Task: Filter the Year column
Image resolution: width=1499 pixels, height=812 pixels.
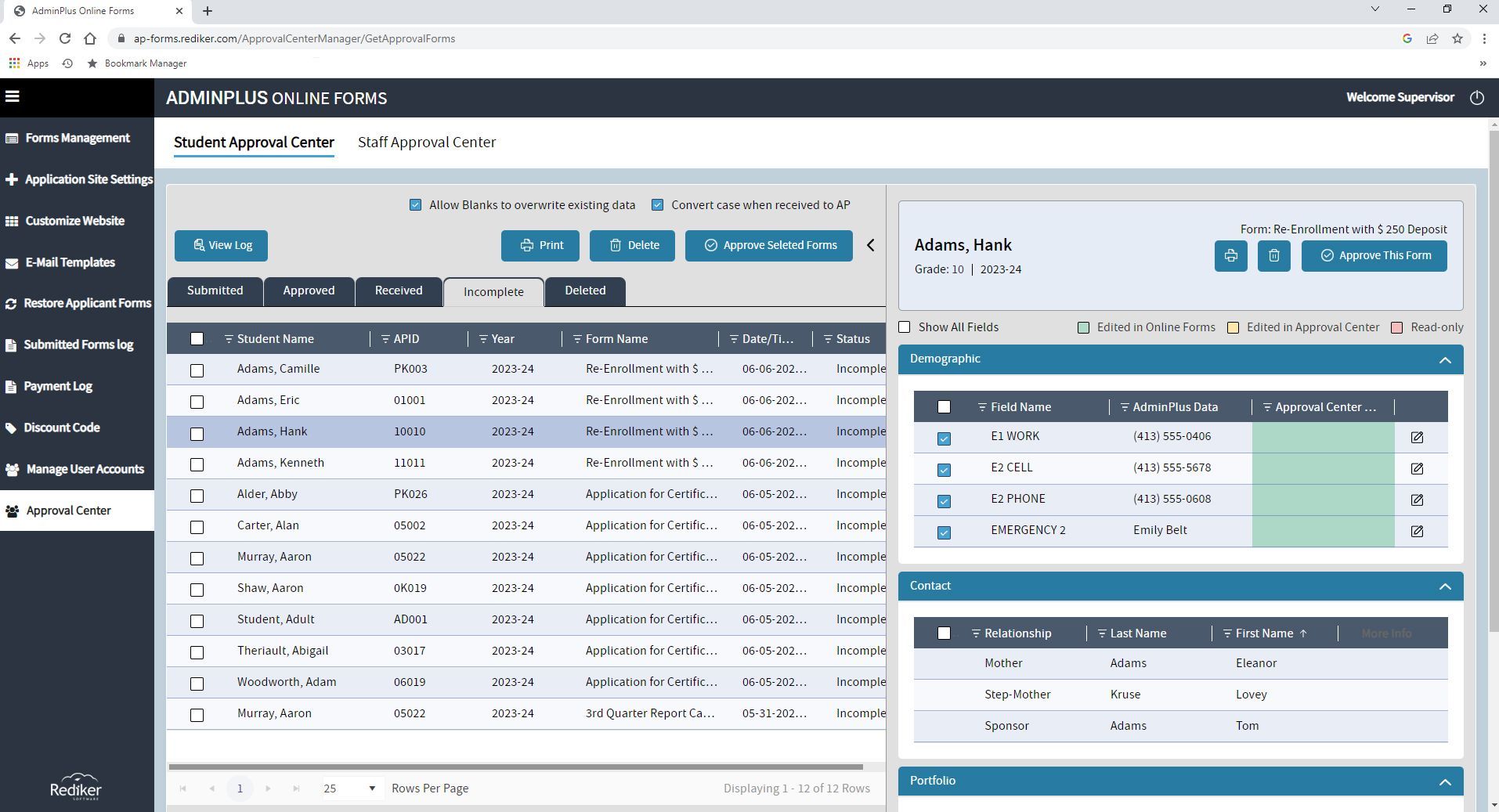Action: tap(483, 339)
